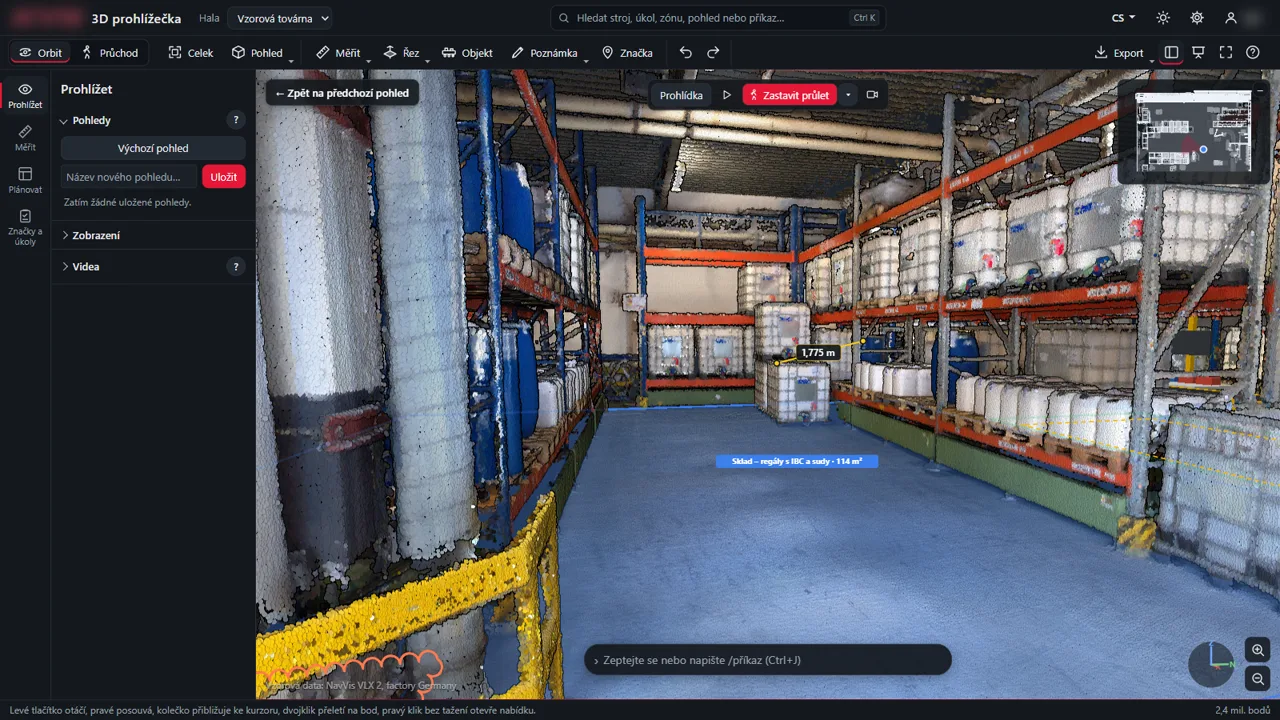The height and width of the screenshot is (720, 1280).
Task: Undo the last action
Action: pos(685,53)
